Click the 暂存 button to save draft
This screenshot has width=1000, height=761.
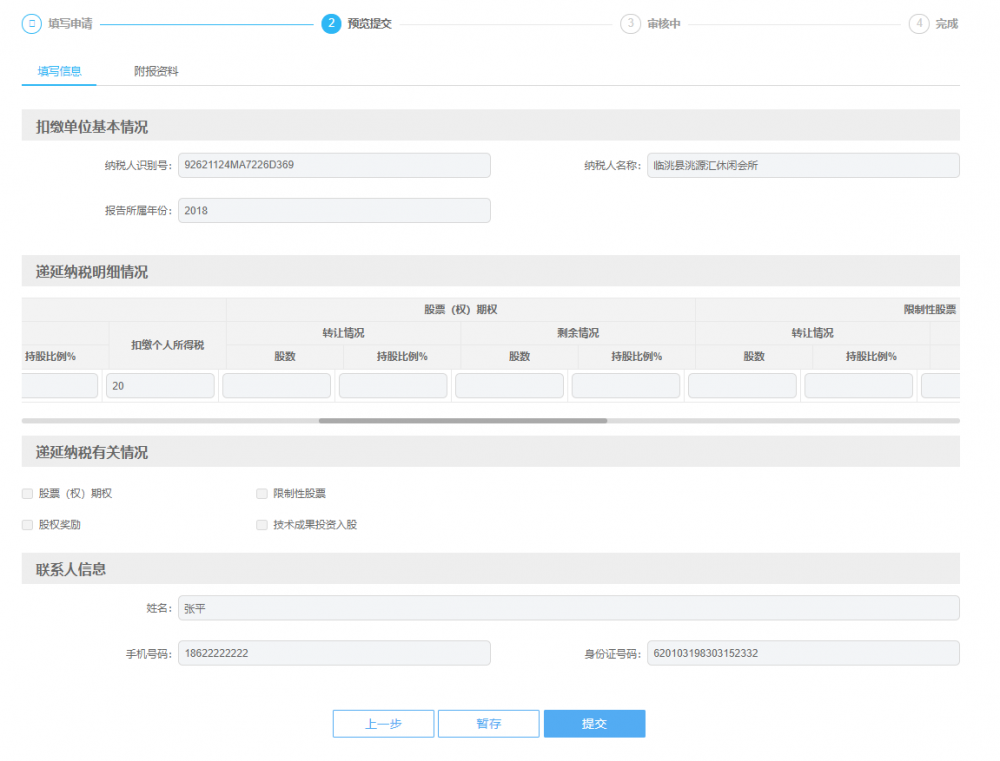[488, 724]
